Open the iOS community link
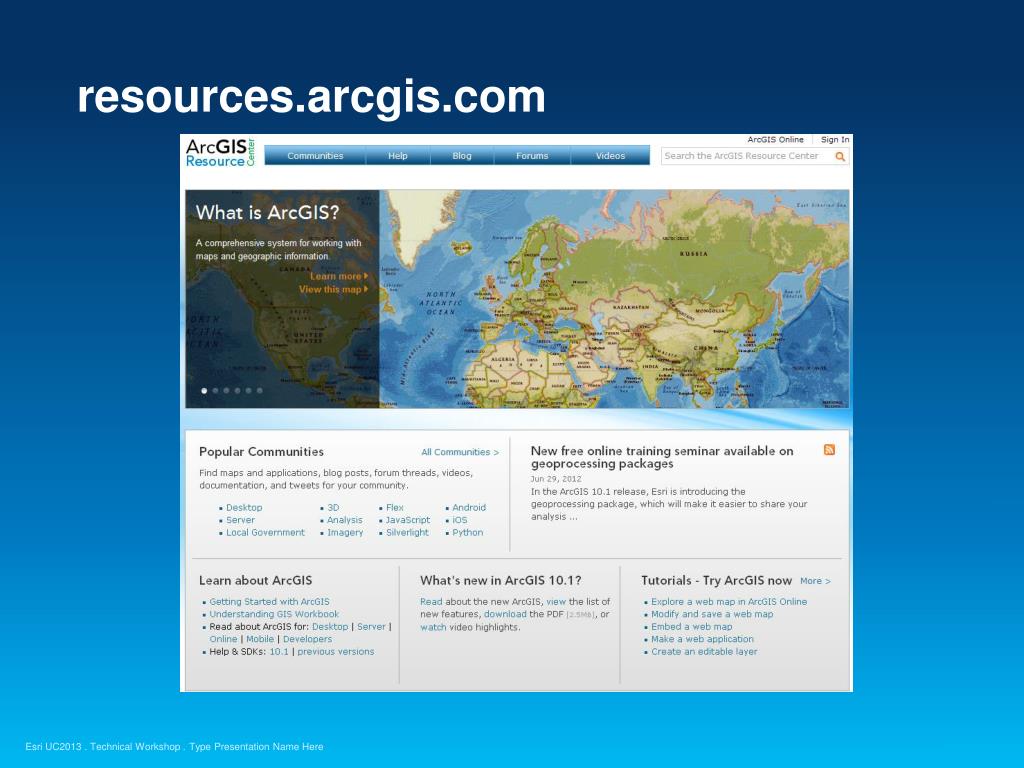1024x768 pixels. (460, 520)
